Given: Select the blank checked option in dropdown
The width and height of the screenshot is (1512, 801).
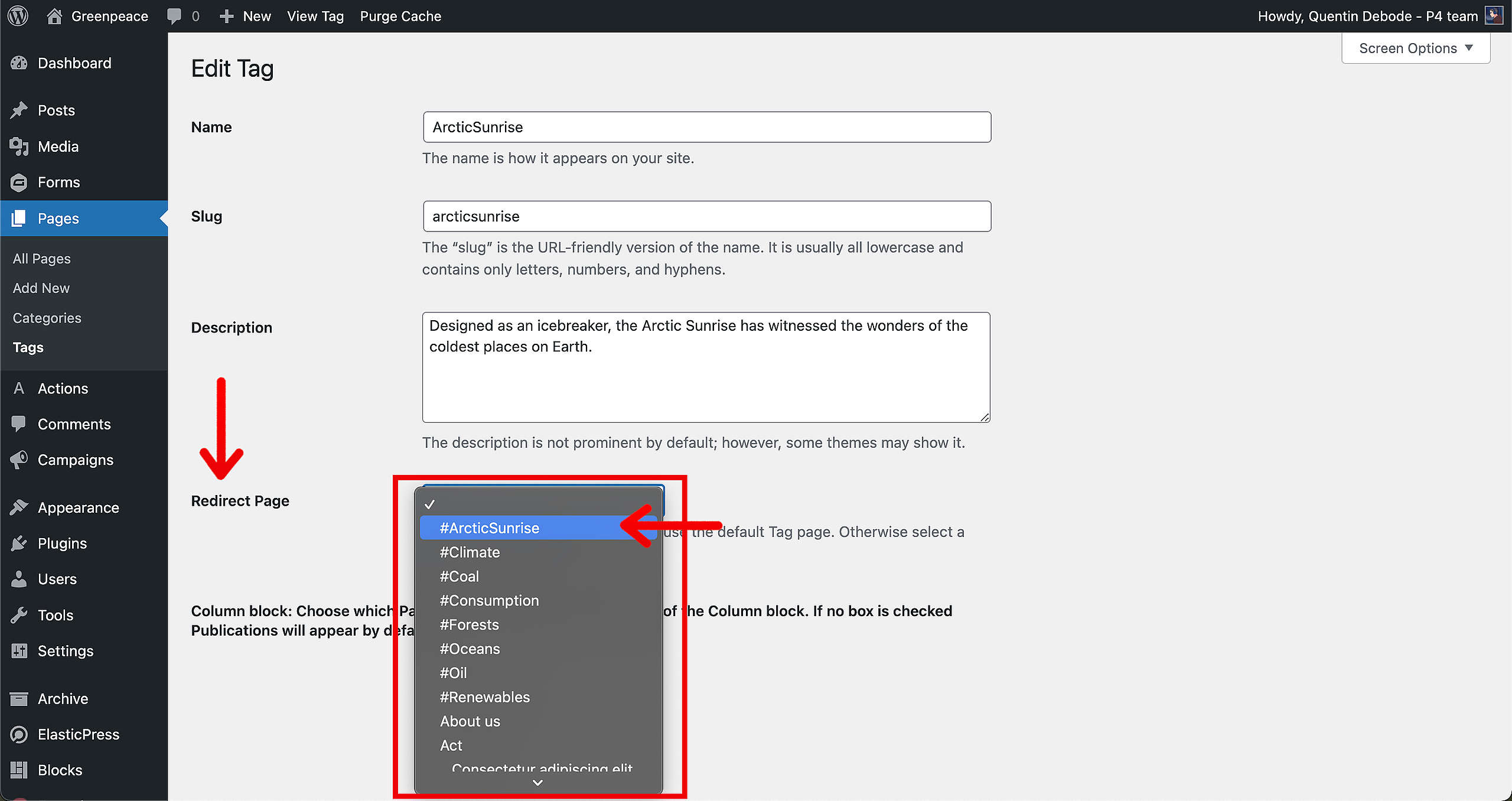Looking at the screenshot, I should tap(538, 504).
